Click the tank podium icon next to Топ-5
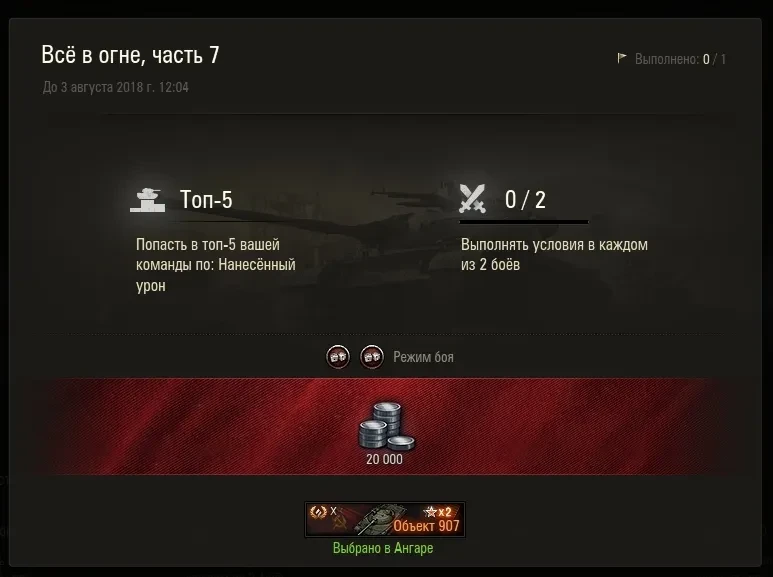The width and height of the screenshot is (773, 577). coord(147,200)
